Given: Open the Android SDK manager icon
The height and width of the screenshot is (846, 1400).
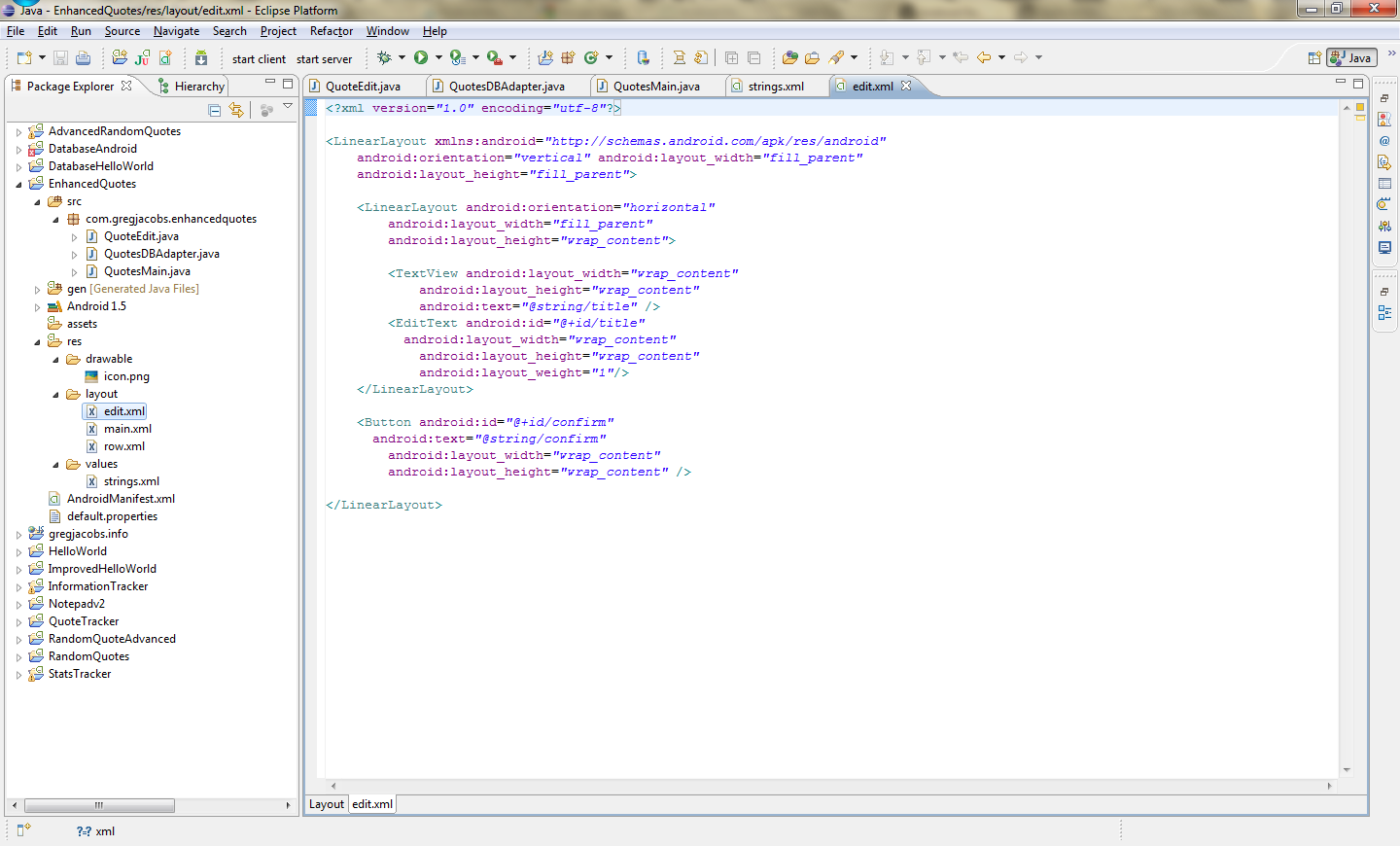Looking at the screenshot, I should click(200, 58).
